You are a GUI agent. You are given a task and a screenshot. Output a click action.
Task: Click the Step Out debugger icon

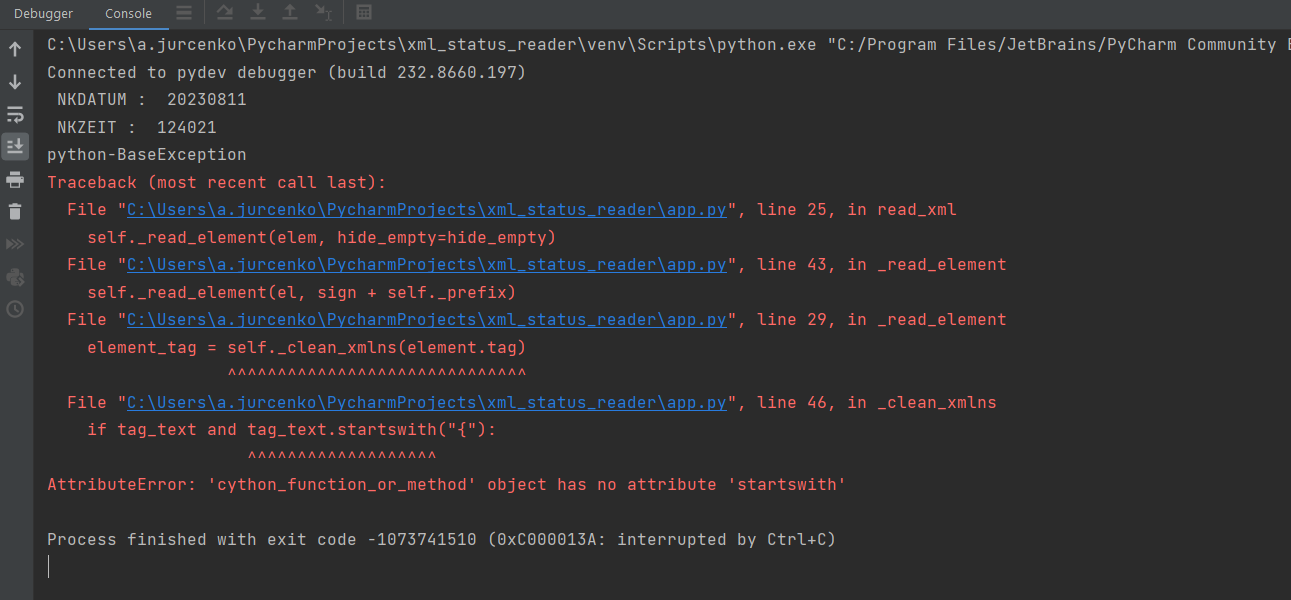[290, 13]
